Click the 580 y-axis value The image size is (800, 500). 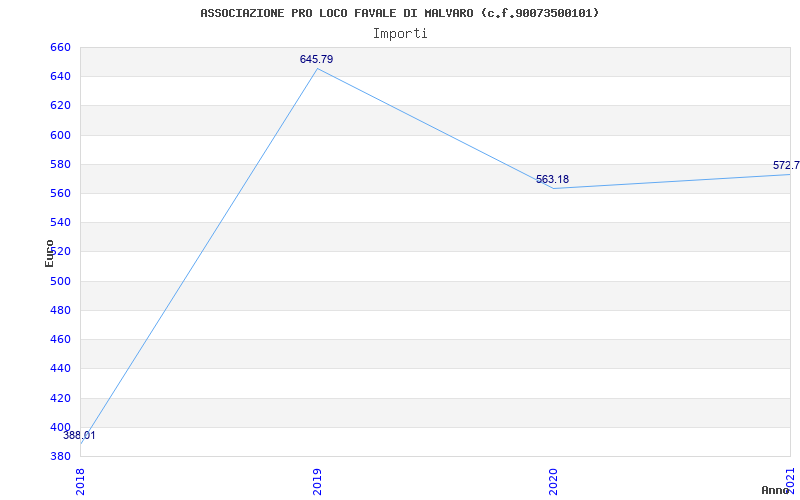[x=60, y=164]
